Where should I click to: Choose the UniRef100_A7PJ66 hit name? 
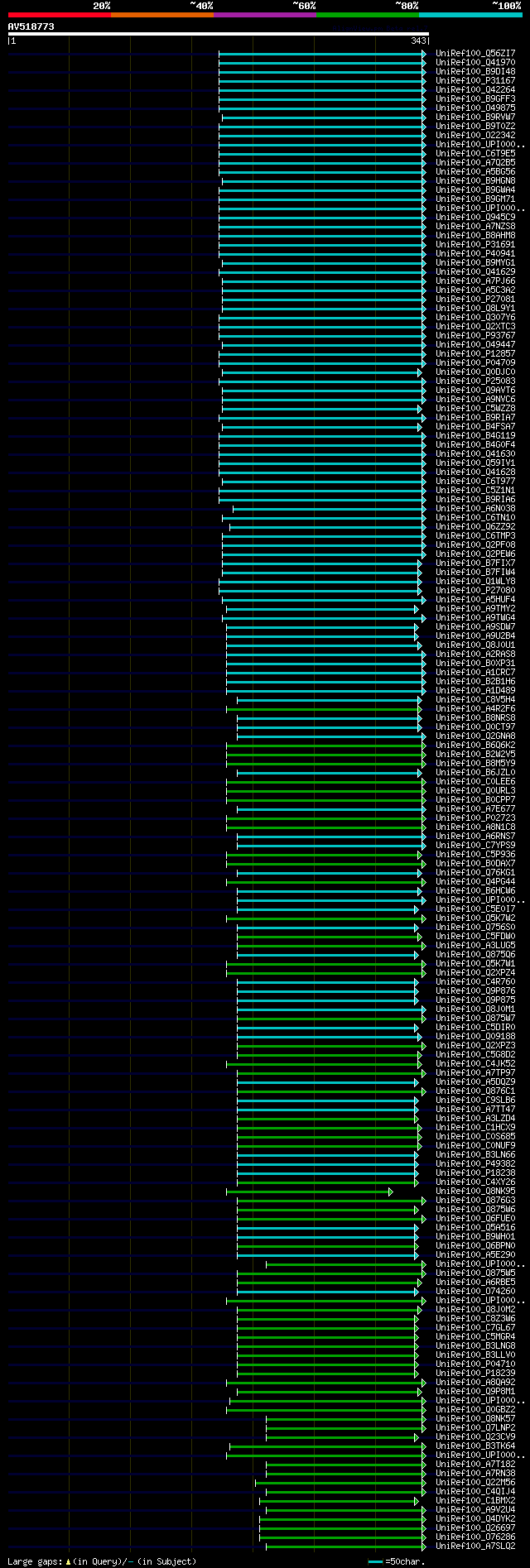click(475, 281)
